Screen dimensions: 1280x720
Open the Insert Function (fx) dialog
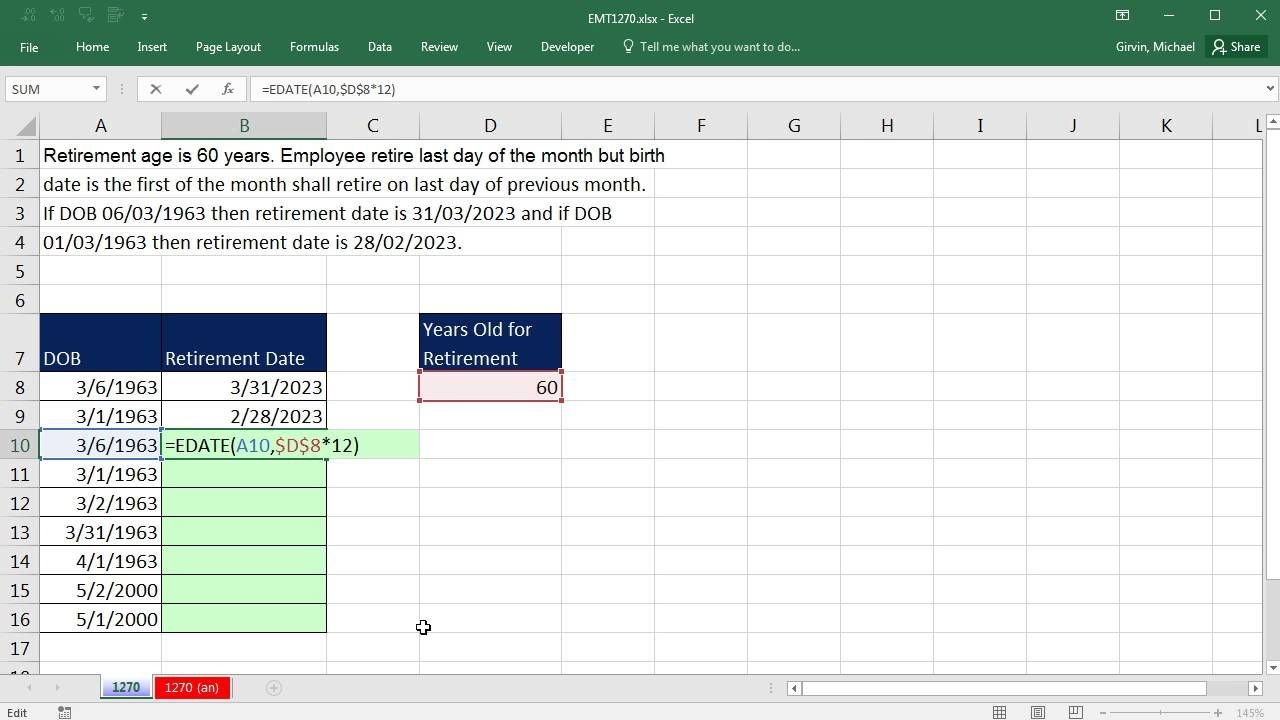coord(227,89)
